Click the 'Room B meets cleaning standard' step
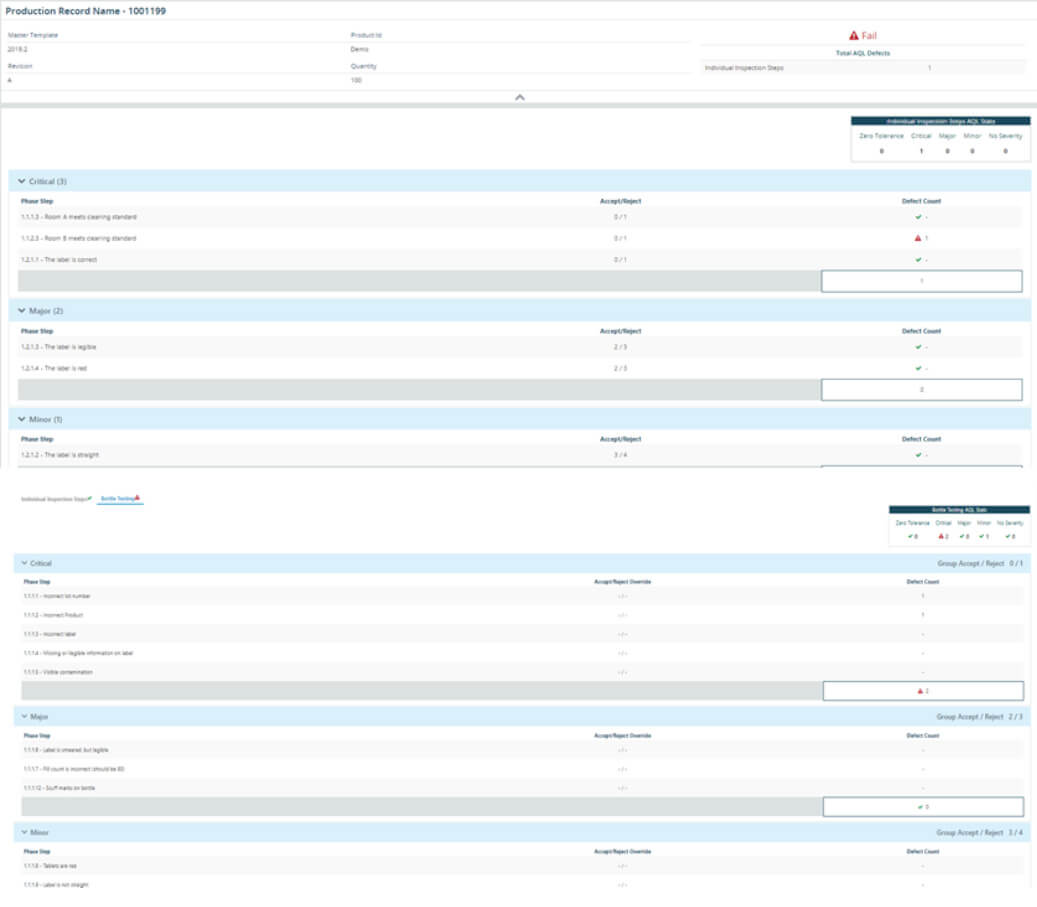The width and height of the screenshot is (1037, 907). point(78,239)
